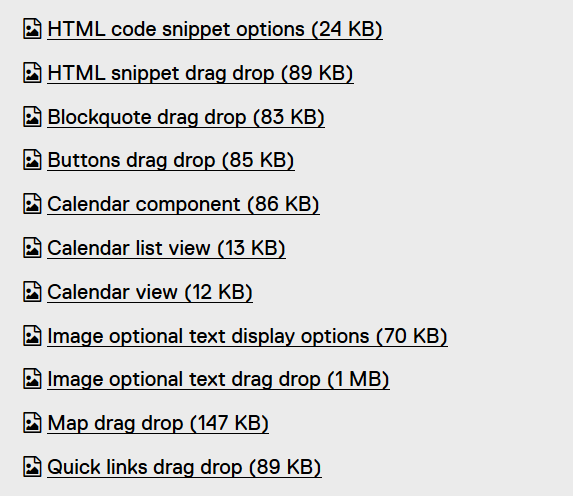Click image icon next to Quick links drag drop
This screenshot has height=496, width=573.
[32, 467]
